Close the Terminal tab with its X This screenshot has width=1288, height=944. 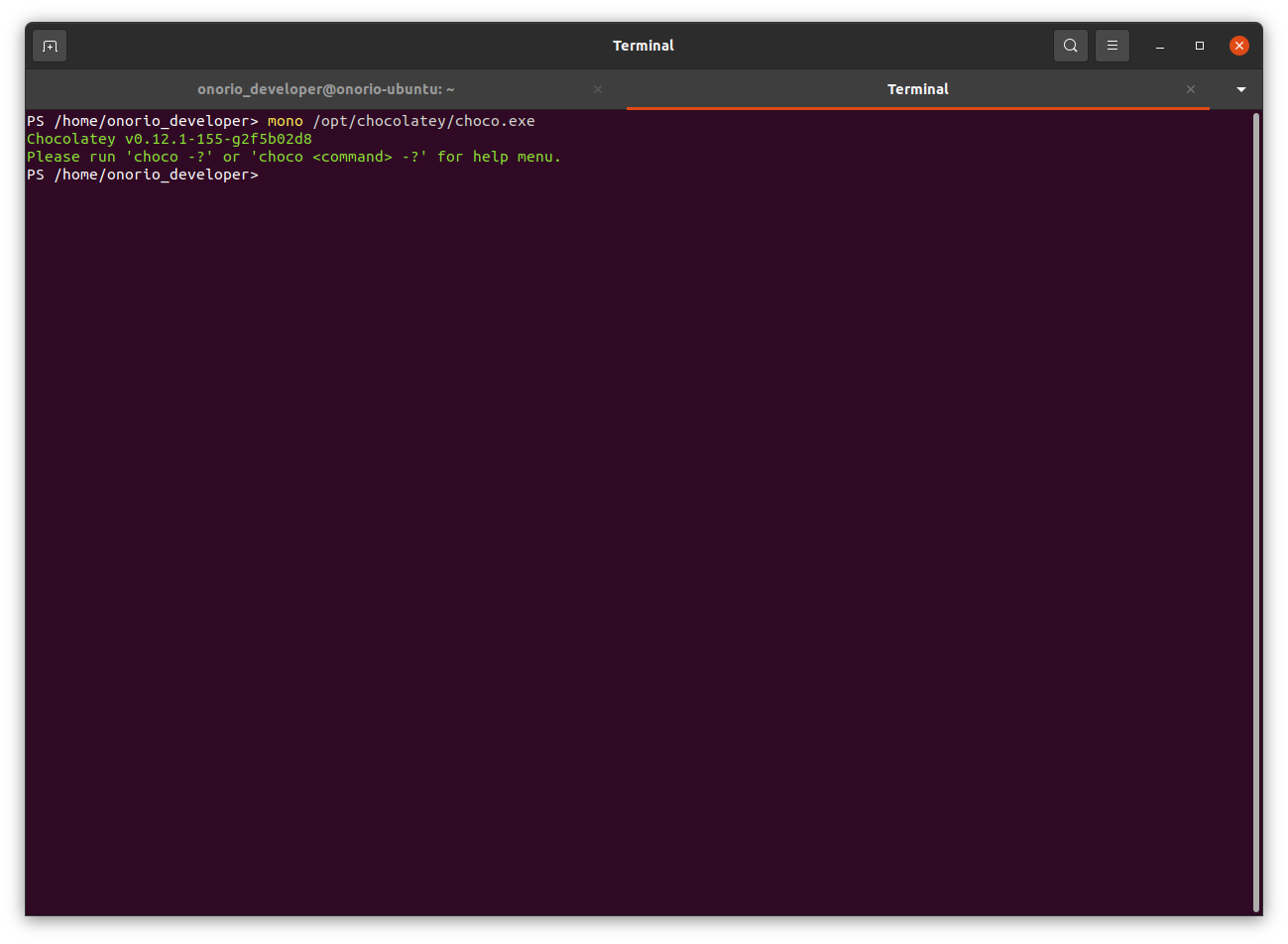tap(1190, 89)
